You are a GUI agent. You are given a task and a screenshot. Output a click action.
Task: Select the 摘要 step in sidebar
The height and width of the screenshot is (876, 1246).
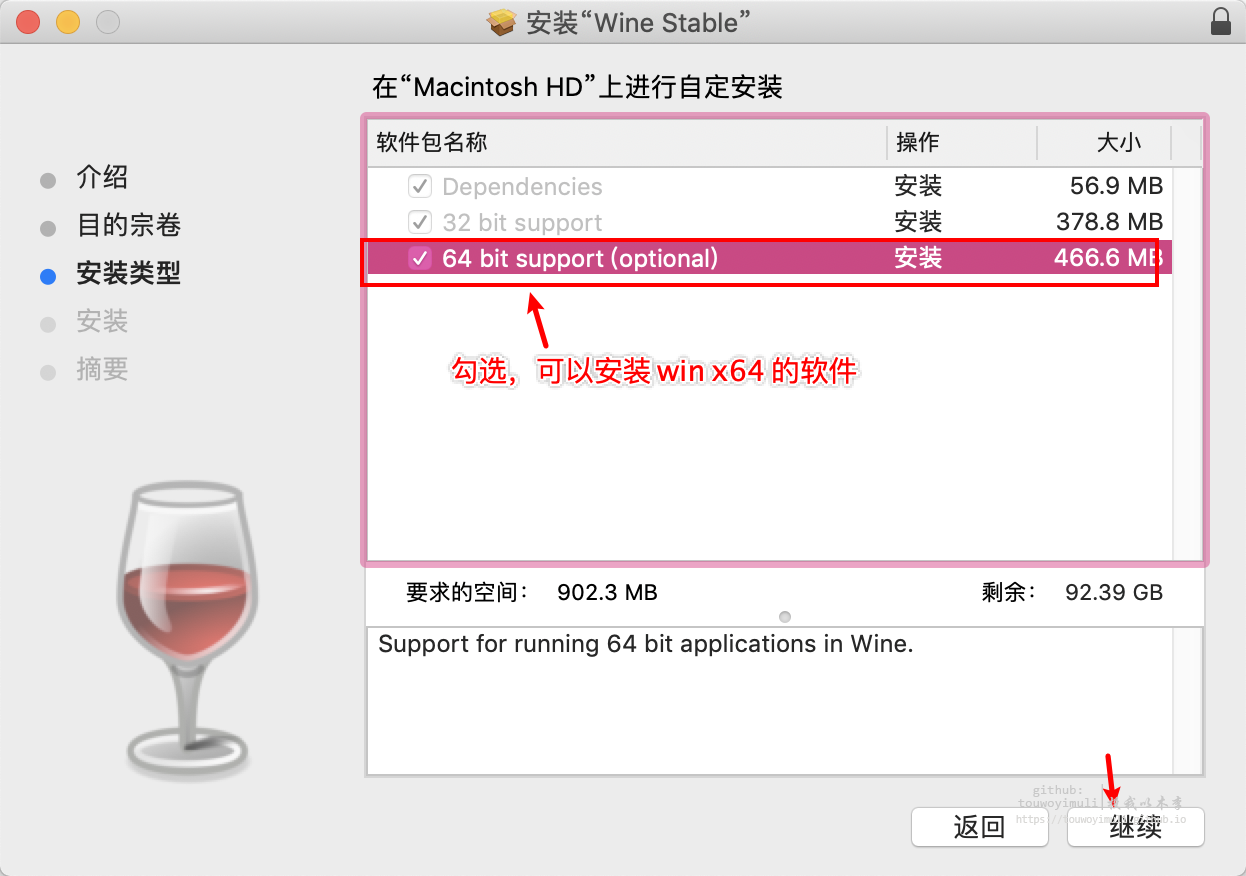click(102, 370)
